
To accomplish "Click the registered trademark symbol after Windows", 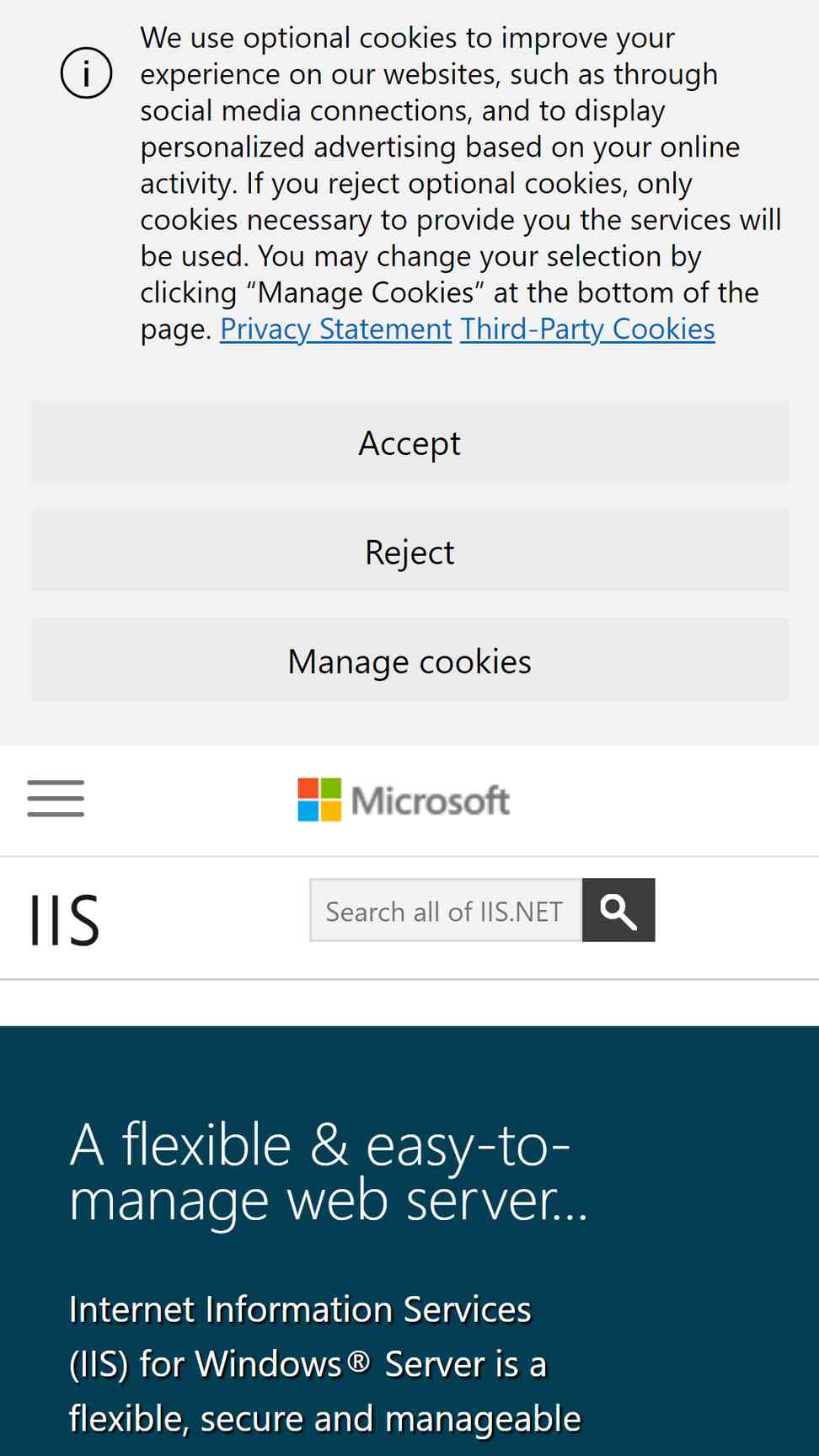I will (x=359, y=1361).
